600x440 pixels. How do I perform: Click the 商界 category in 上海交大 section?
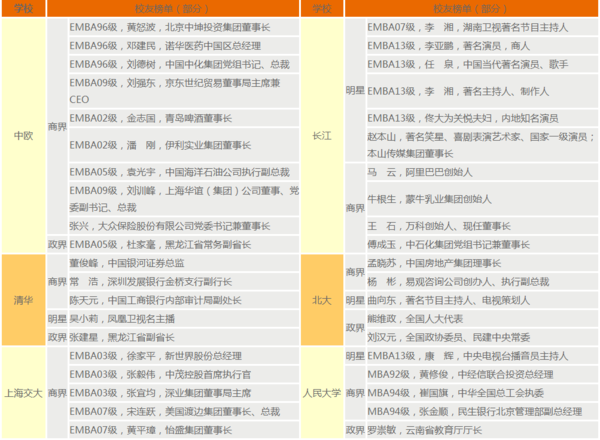(x=57, y=393)
